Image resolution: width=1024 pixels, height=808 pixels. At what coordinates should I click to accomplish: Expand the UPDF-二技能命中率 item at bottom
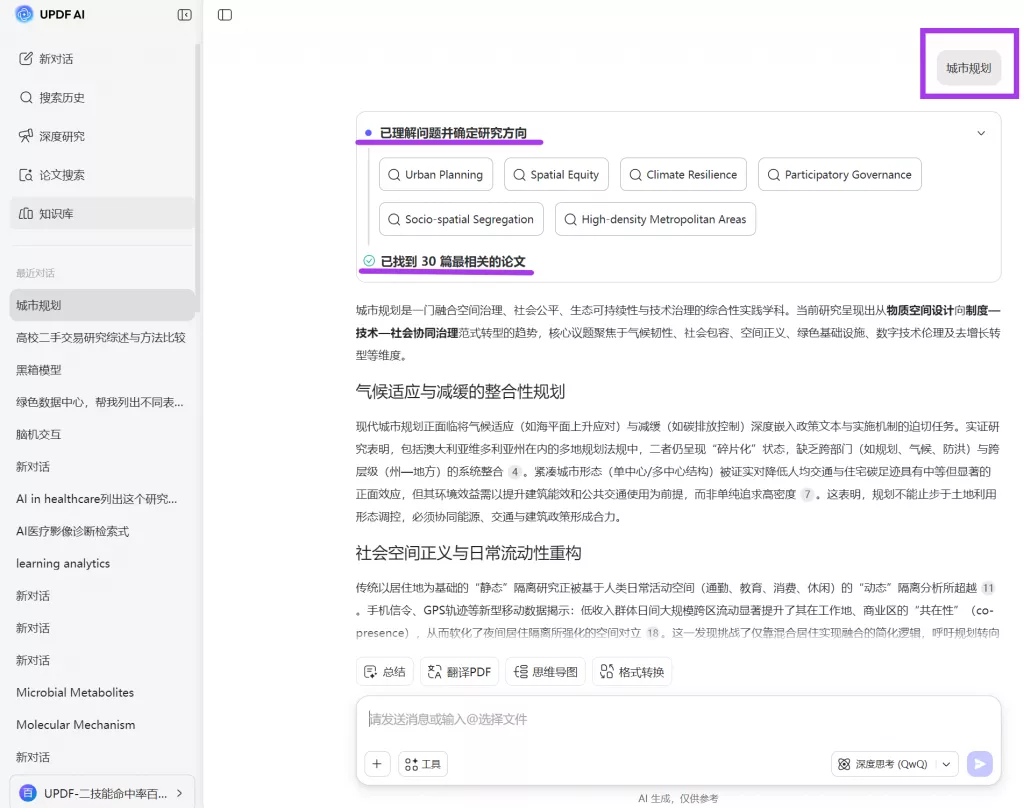[x=182, y=792]
